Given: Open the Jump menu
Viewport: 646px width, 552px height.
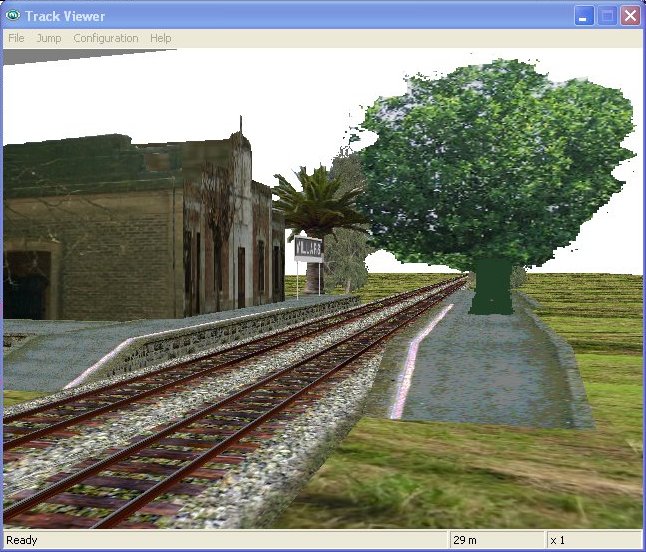Looking at the screenshot, I should tap(49, 38).
